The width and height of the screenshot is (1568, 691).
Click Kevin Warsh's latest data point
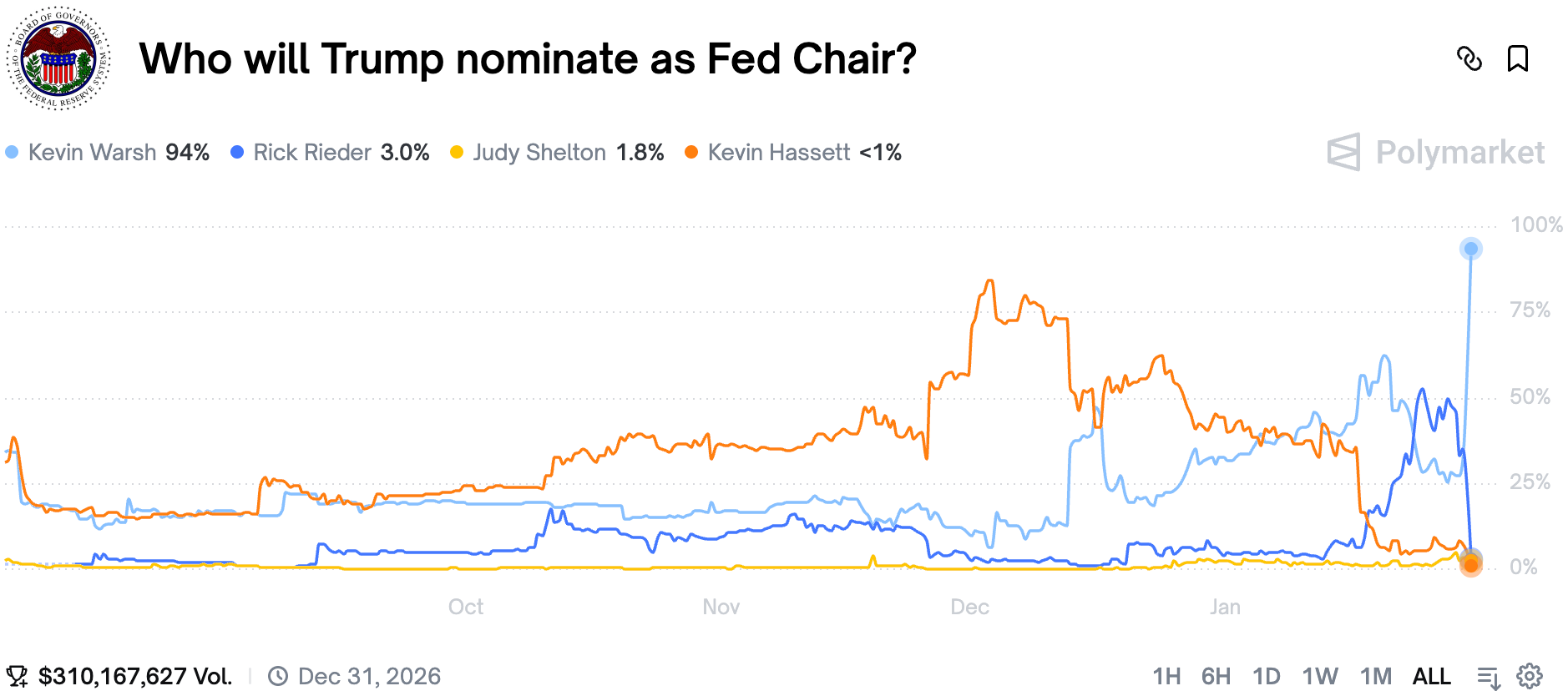[x=1470, y=249]
